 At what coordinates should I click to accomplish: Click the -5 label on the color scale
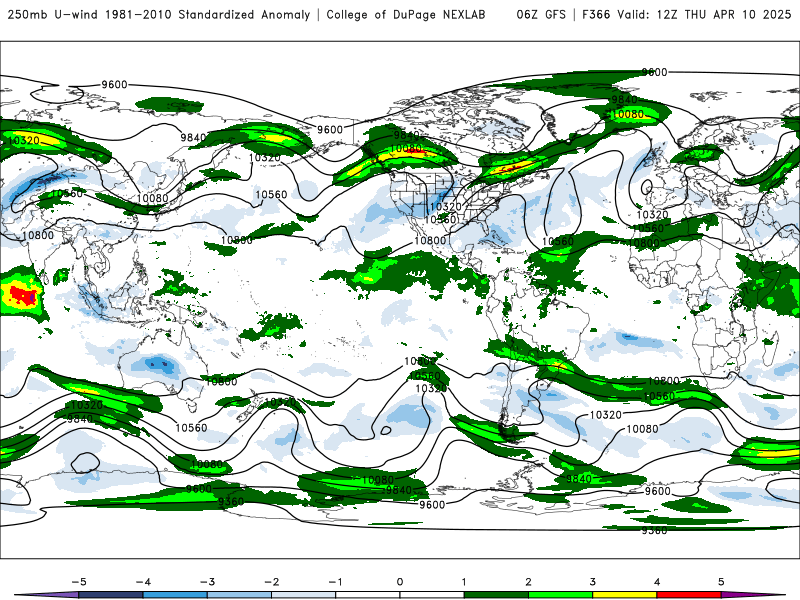pos(79,582)
